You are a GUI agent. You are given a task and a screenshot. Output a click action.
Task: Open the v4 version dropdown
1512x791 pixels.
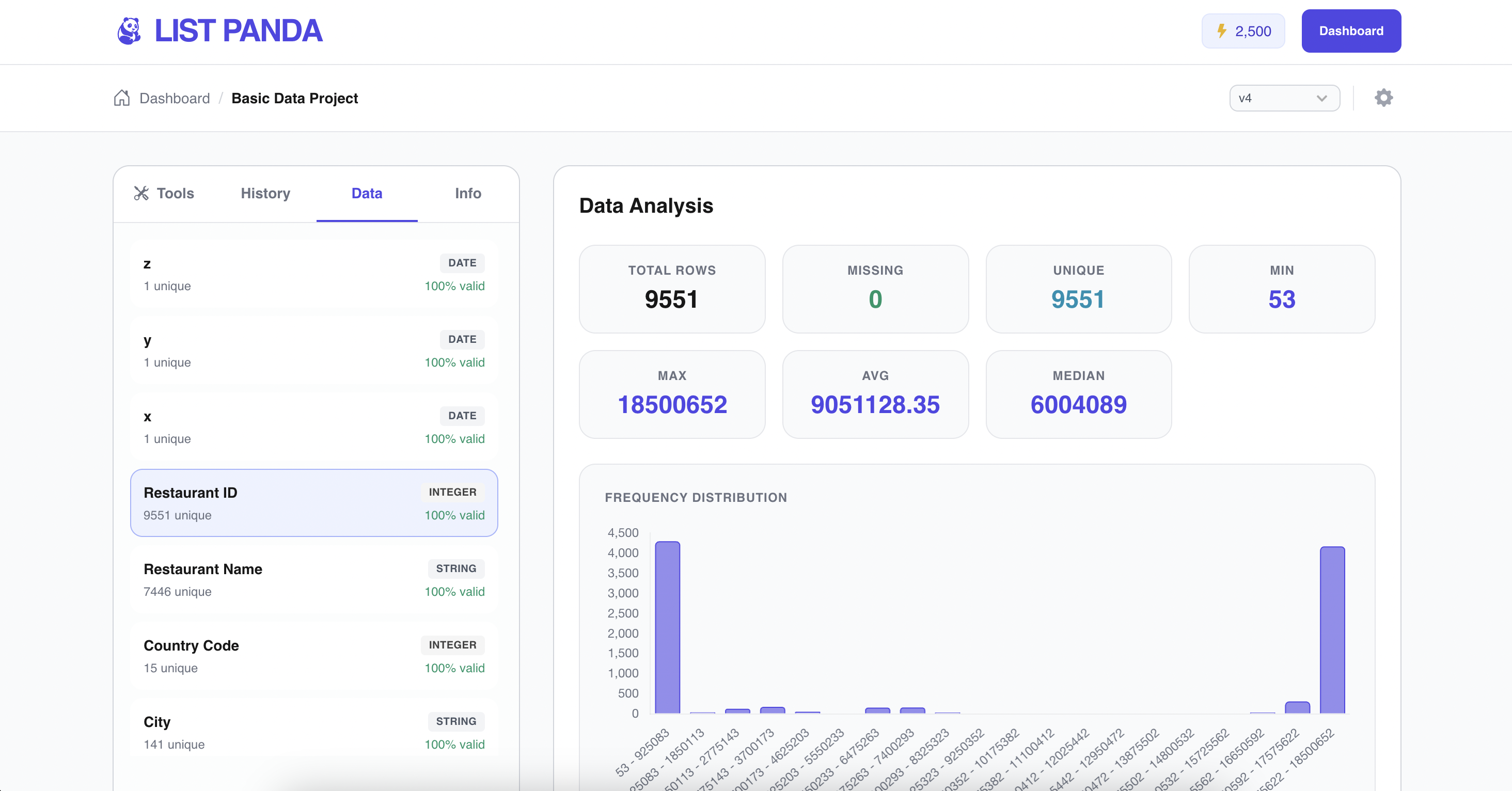coord(1283,98)
